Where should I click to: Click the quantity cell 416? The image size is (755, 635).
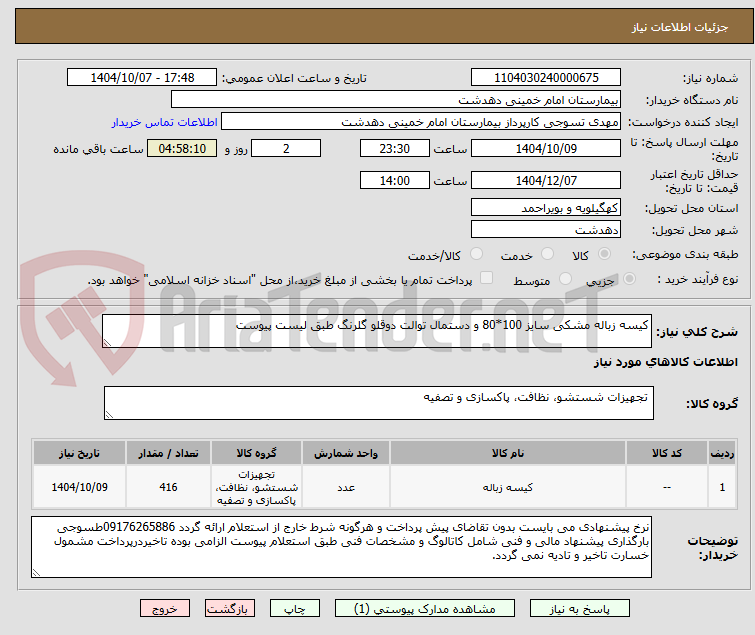169,487
